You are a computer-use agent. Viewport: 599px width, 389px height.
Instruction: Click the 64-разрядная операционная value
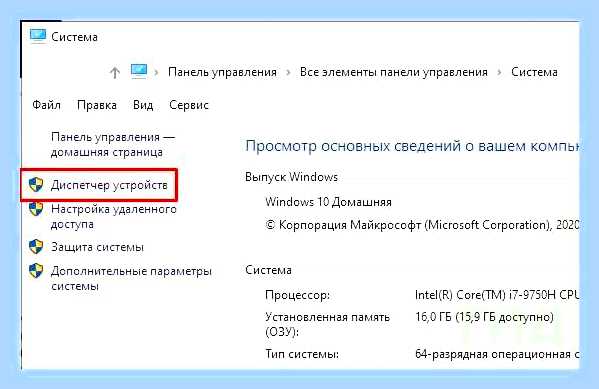(x=497, y=354)
